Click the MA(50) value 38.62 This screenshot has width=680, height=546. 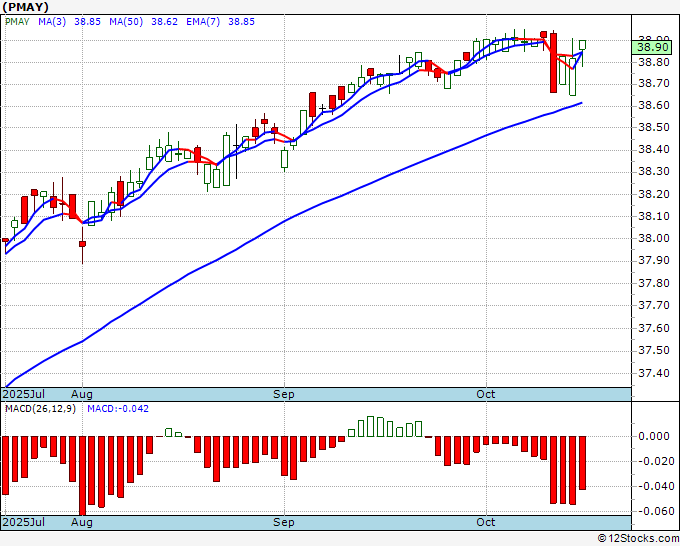(x=164, y=22)
